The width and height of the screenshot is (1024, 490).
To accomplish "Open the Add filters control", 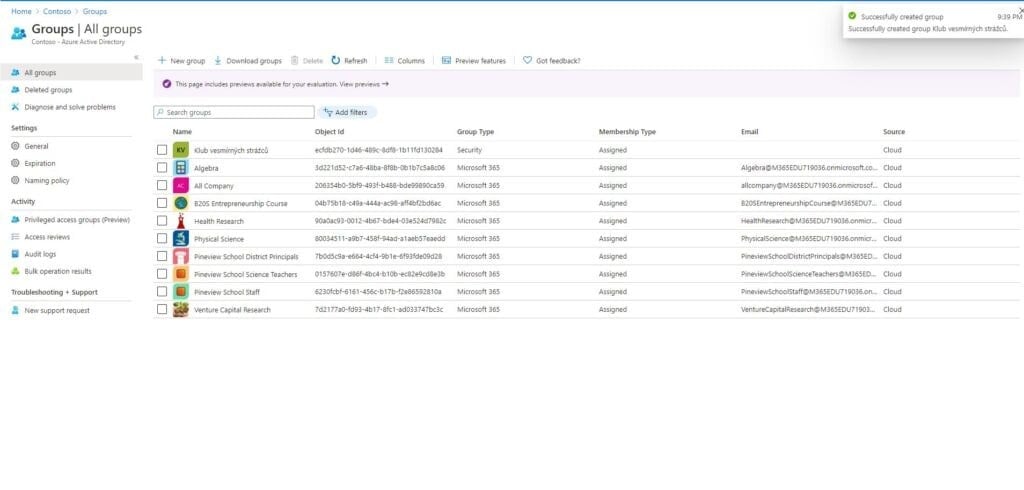I will click(x=348, y=113).
